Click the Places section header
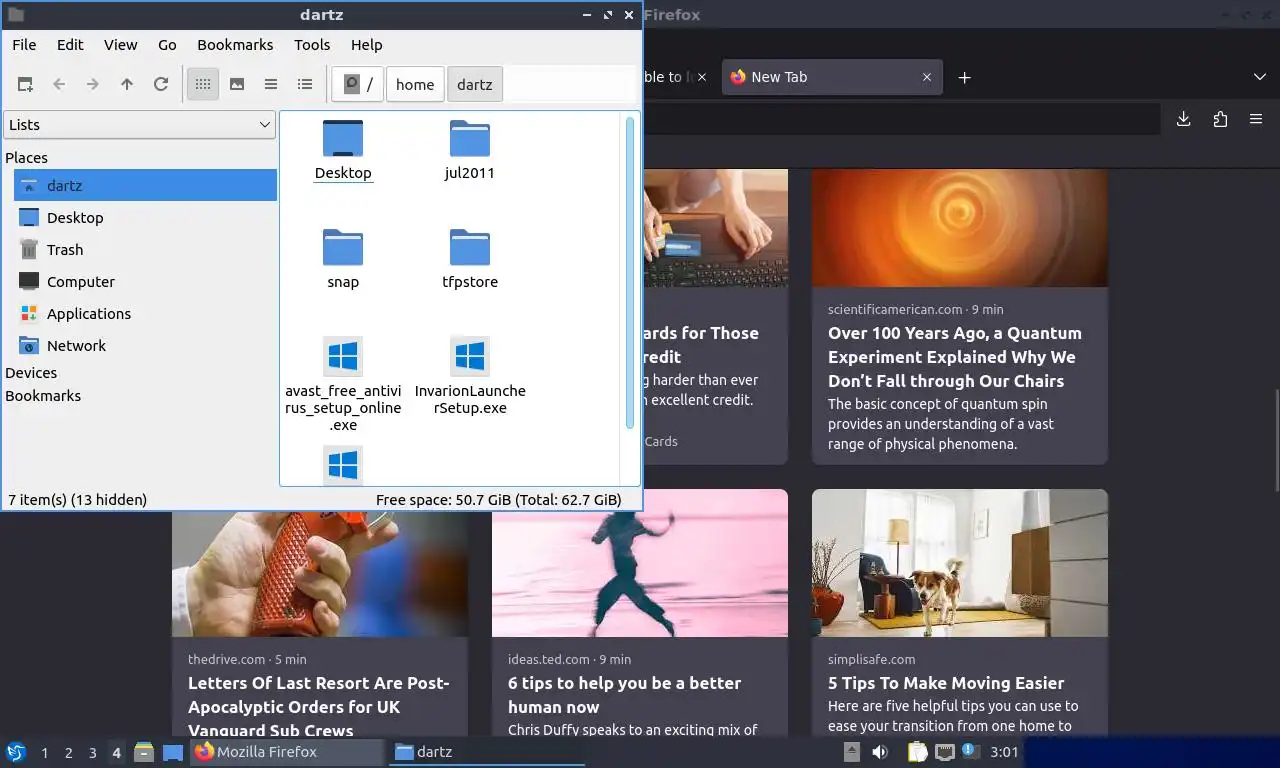Viewport: 1280px width, 768px height. click(x=27, y=157)
